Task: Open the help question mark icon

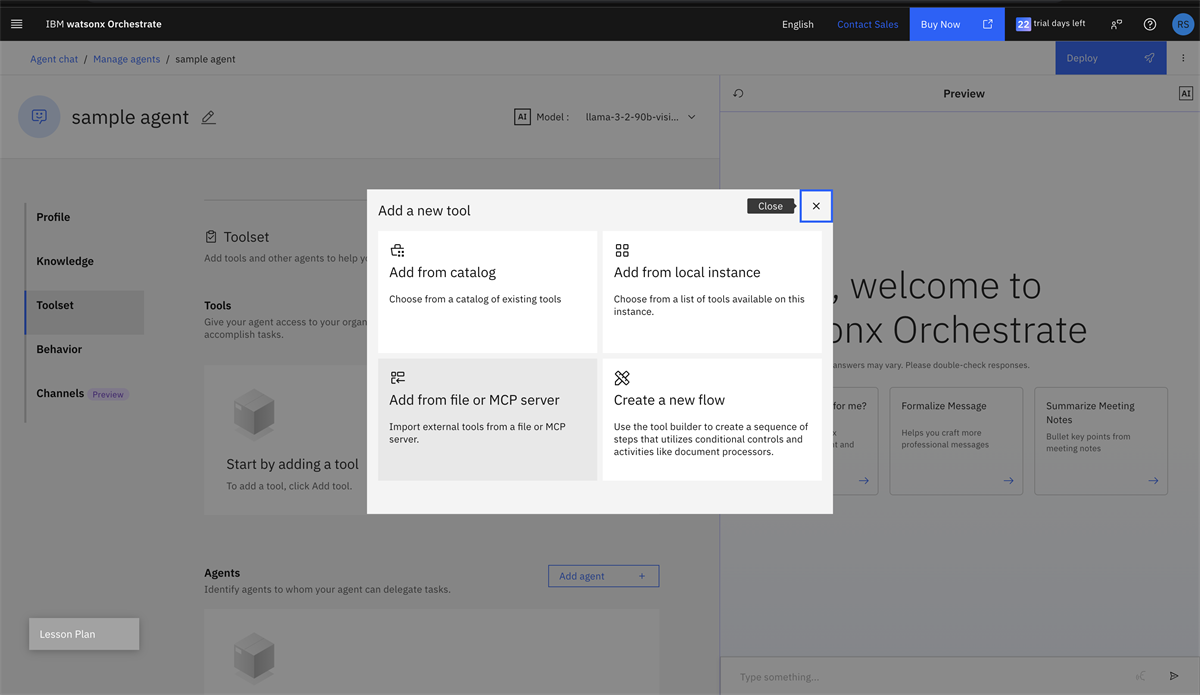Action: tap(1150, 24)
